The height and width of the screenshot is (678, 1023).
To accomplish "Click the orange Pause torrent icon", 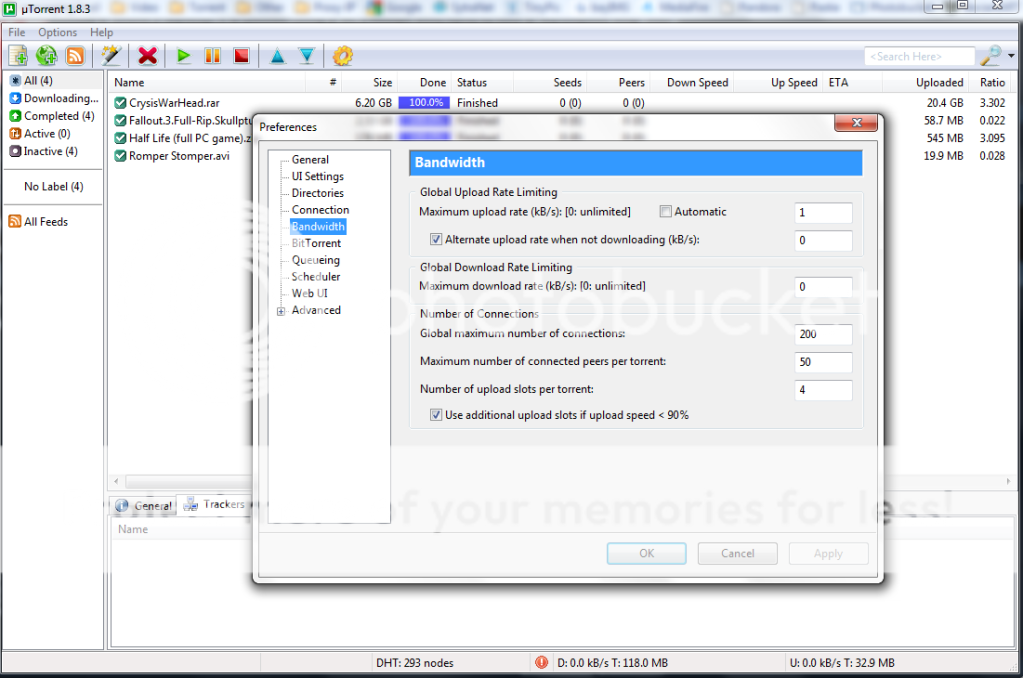I will (x=212, y=56).
